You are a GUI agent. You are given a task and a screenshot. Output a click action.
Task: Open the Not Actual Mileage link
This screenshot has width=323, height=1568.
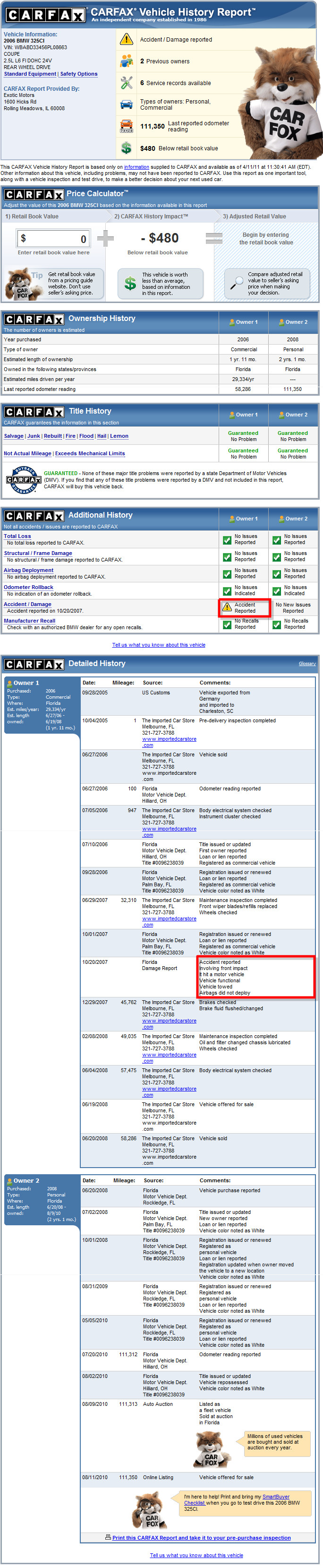click(x=28, y=454)
